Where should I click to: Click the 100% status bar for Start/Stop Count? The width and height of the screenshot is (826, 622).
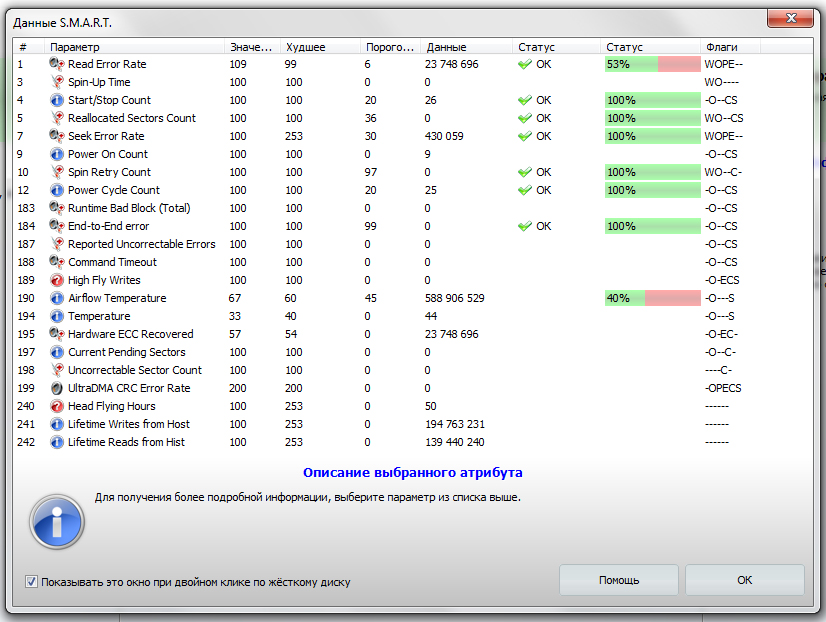coord(653,100)
